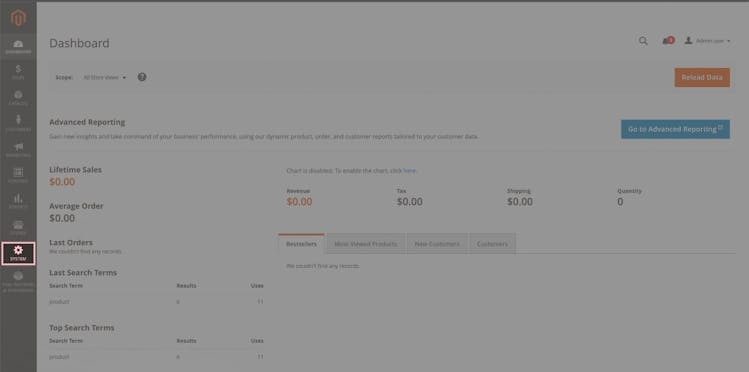Expand the All Store Views scope dropdown
The height and width of the screenshot is (372, 749).
[x=105, y=77]
